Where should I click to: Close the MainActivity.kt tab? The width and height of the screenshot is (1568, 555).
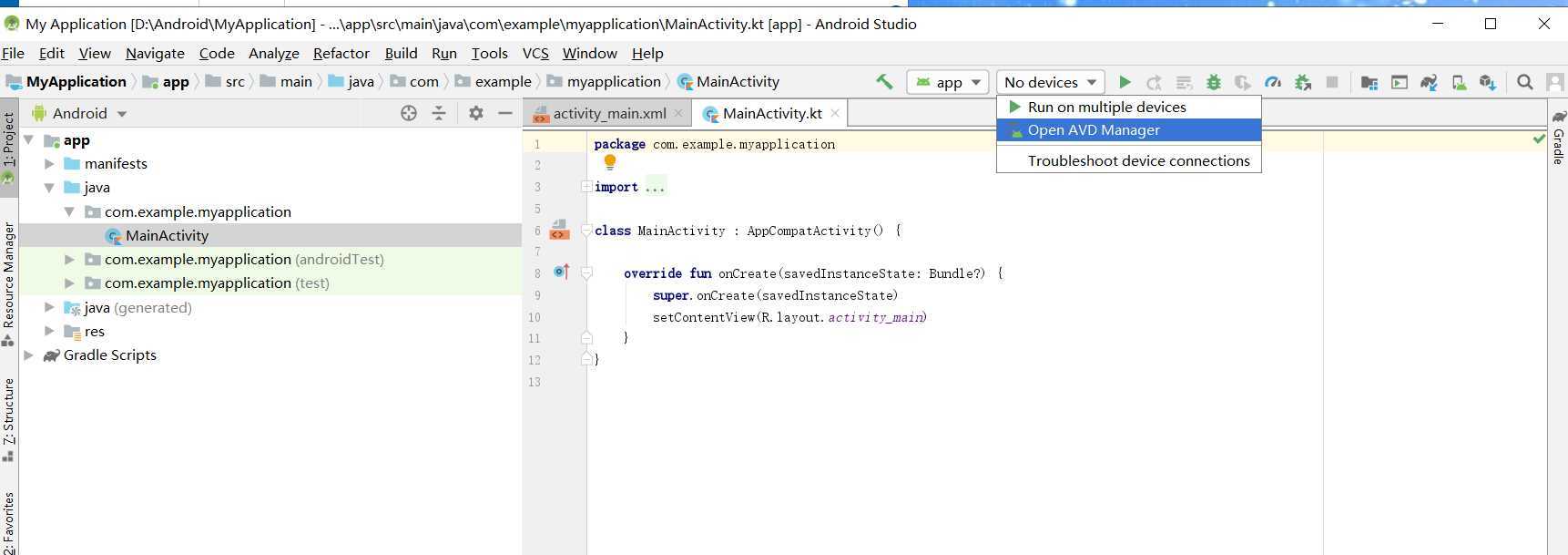835,113
